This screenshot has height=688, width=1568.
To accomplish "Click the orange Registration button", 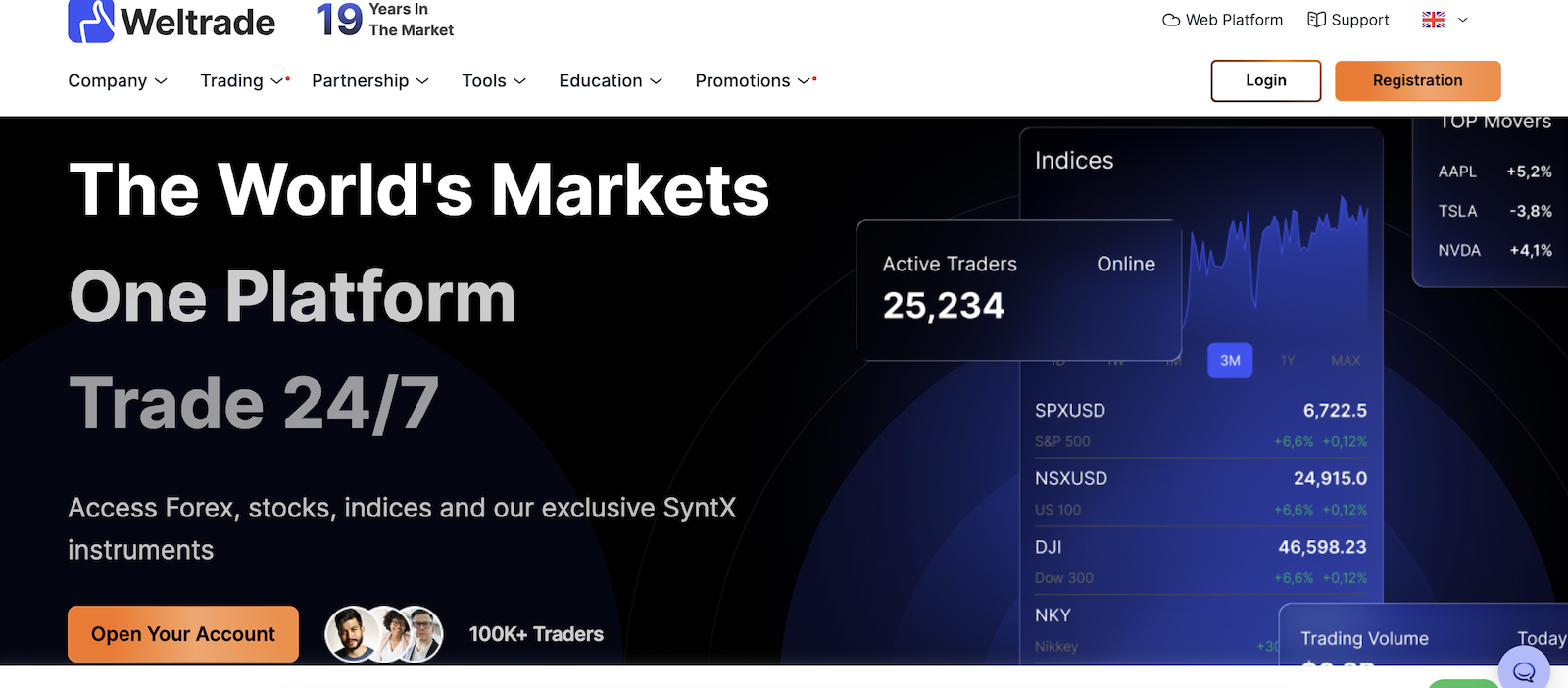I will pos(1417,80).
